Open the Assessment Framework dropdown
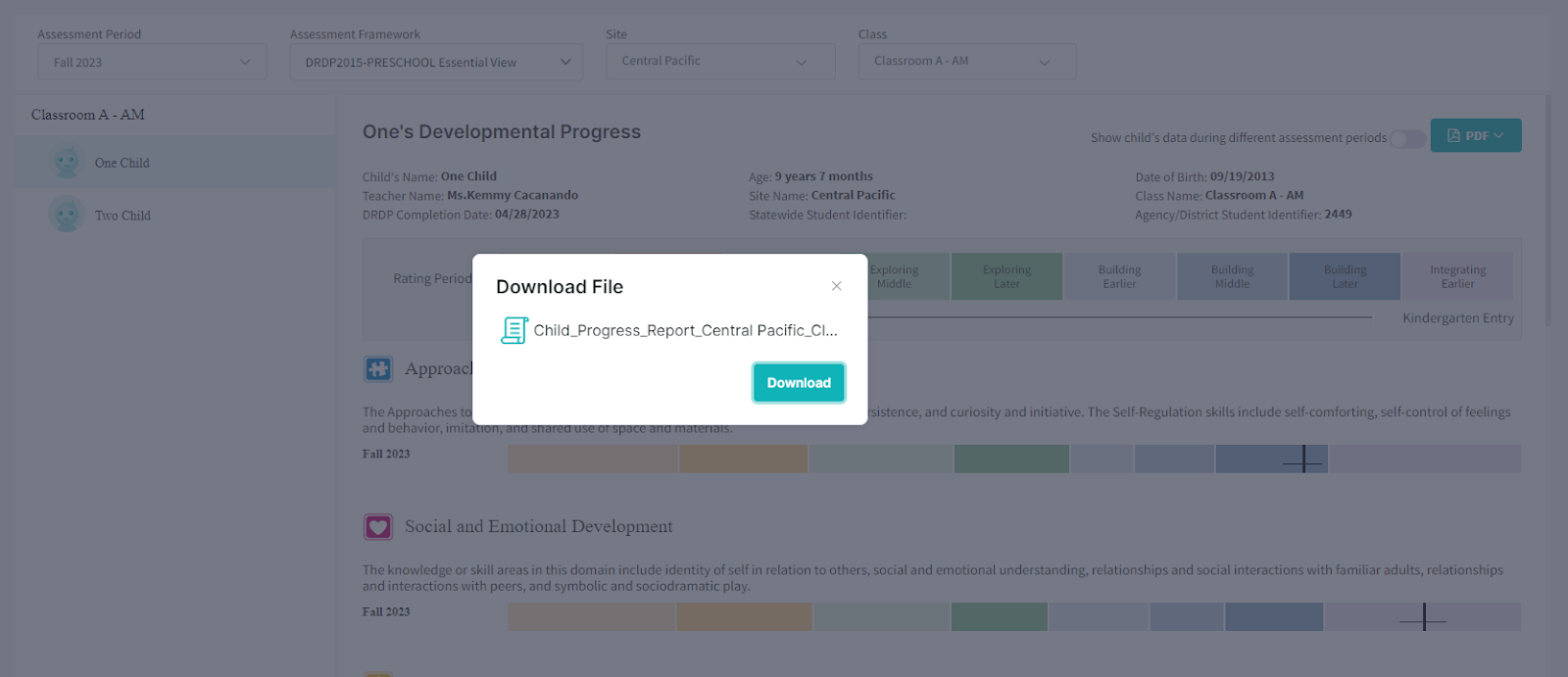The width and height of the screenshot is (1568, 677). [x=436, y=62]
